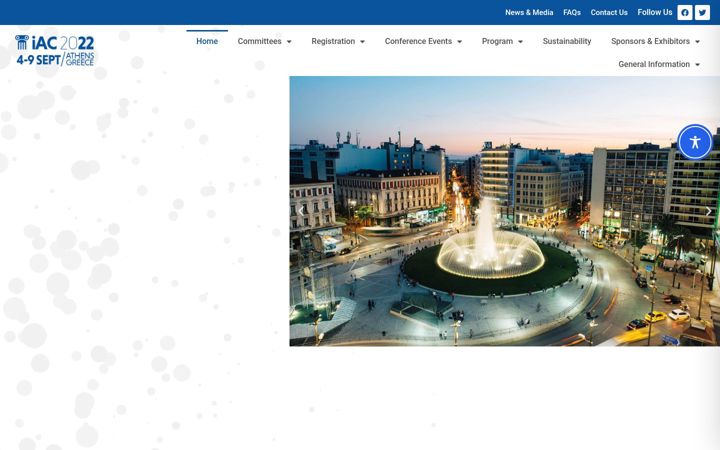Open the Contact Us link
This screenshot has width=720, height=450.
pos(609,12)
